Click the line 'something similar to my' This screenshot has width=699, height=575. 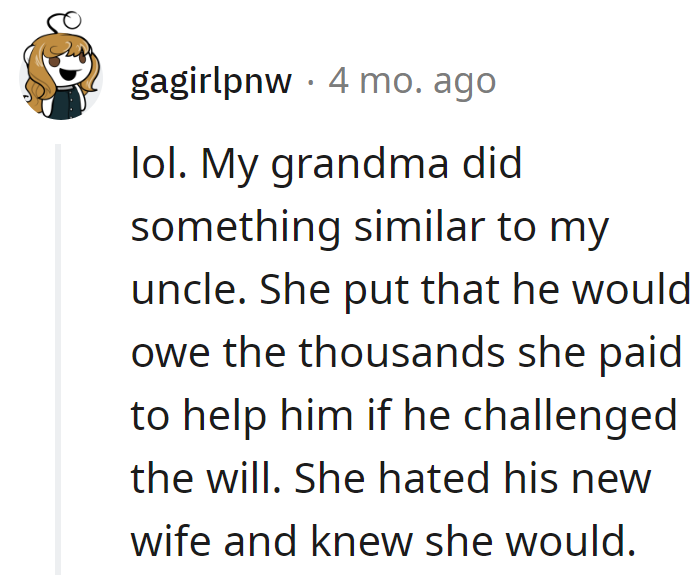370,228
